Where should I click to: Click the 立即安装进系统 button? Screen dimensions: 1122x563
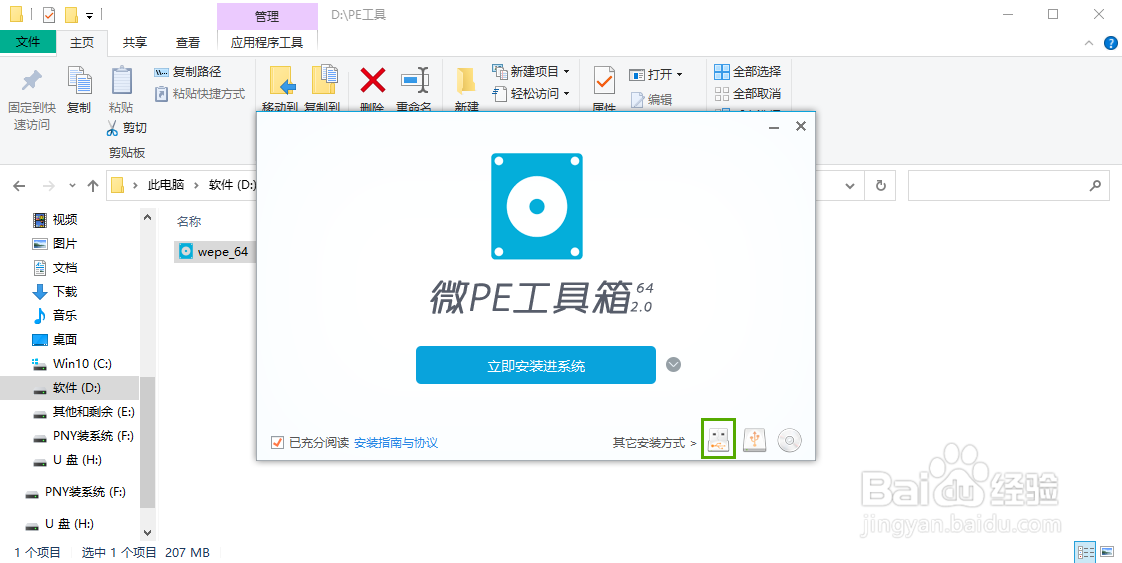click(x=536, y=366)
